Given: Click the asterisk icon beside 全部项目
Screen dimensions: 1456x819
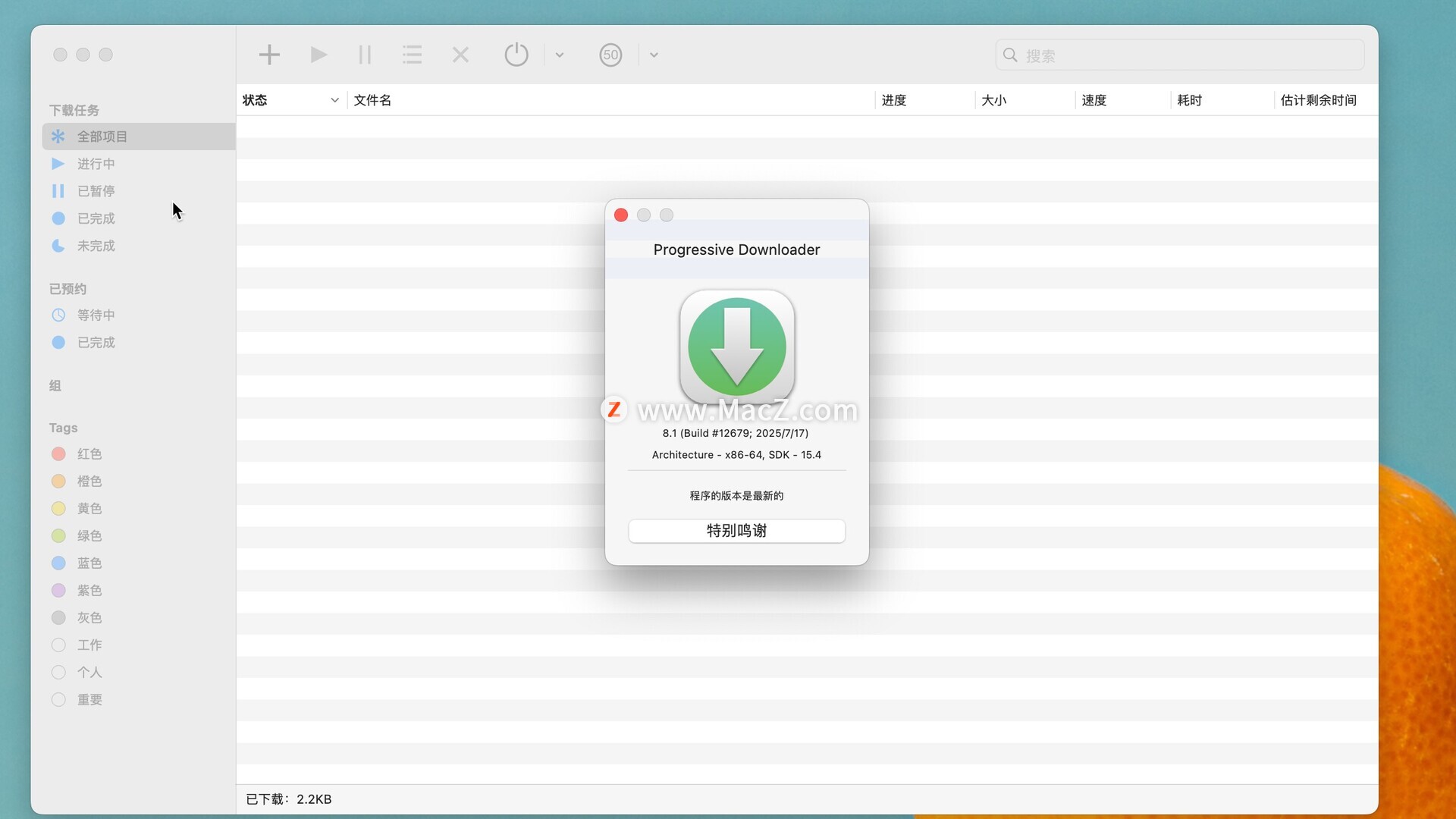Looking at the screenshot, I should pos(58,136).
